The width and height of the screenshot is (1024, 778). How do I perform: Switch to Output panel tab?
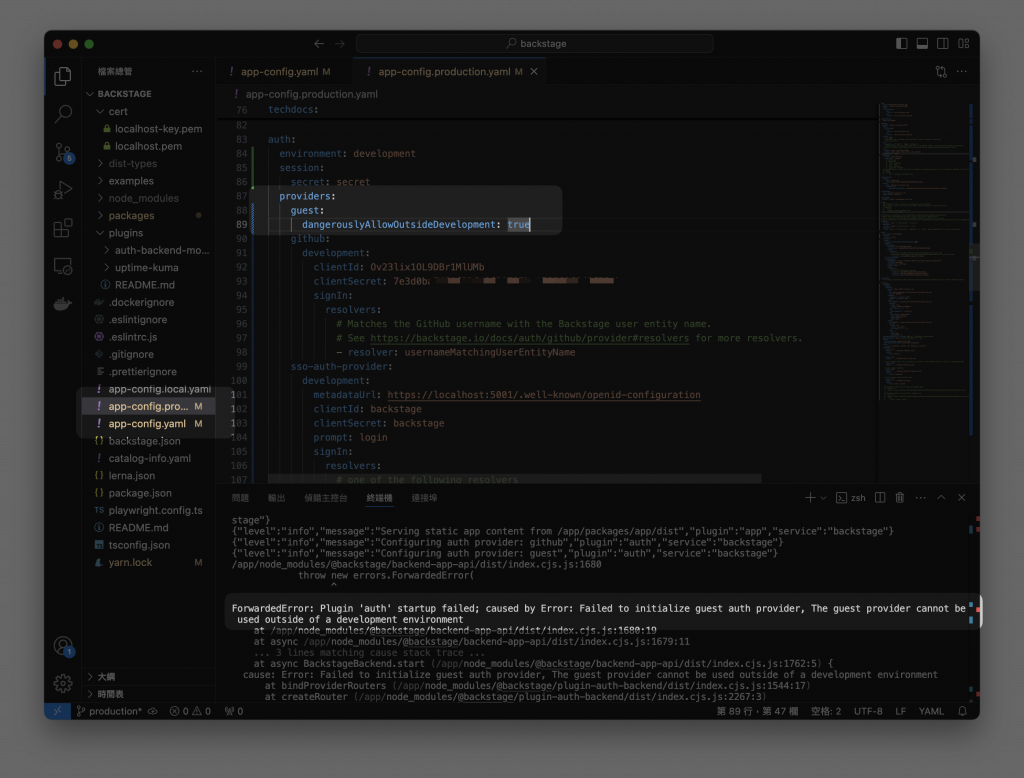point(277,498)
